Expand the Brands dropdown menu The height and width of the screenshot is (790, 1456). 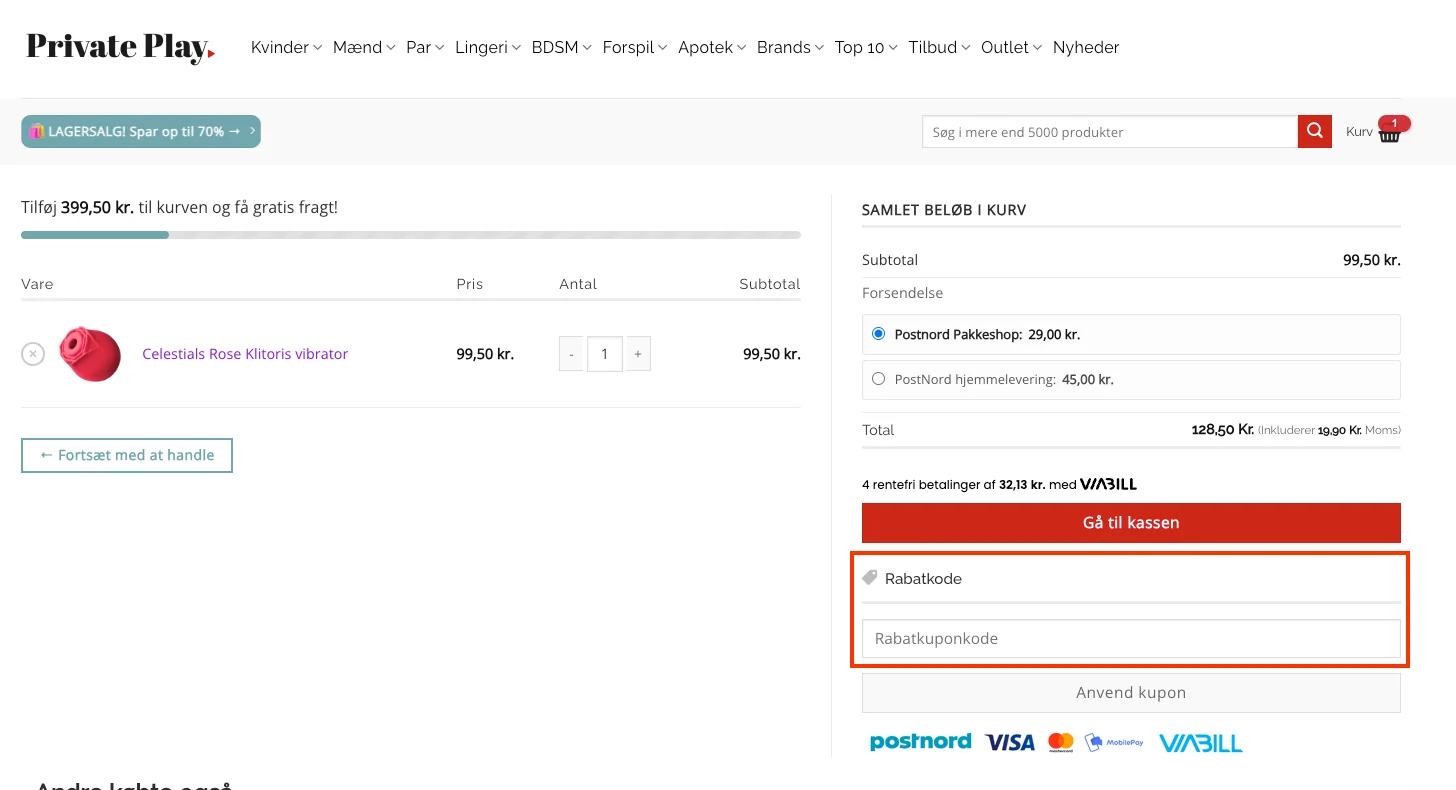click(x=789, y=47)
